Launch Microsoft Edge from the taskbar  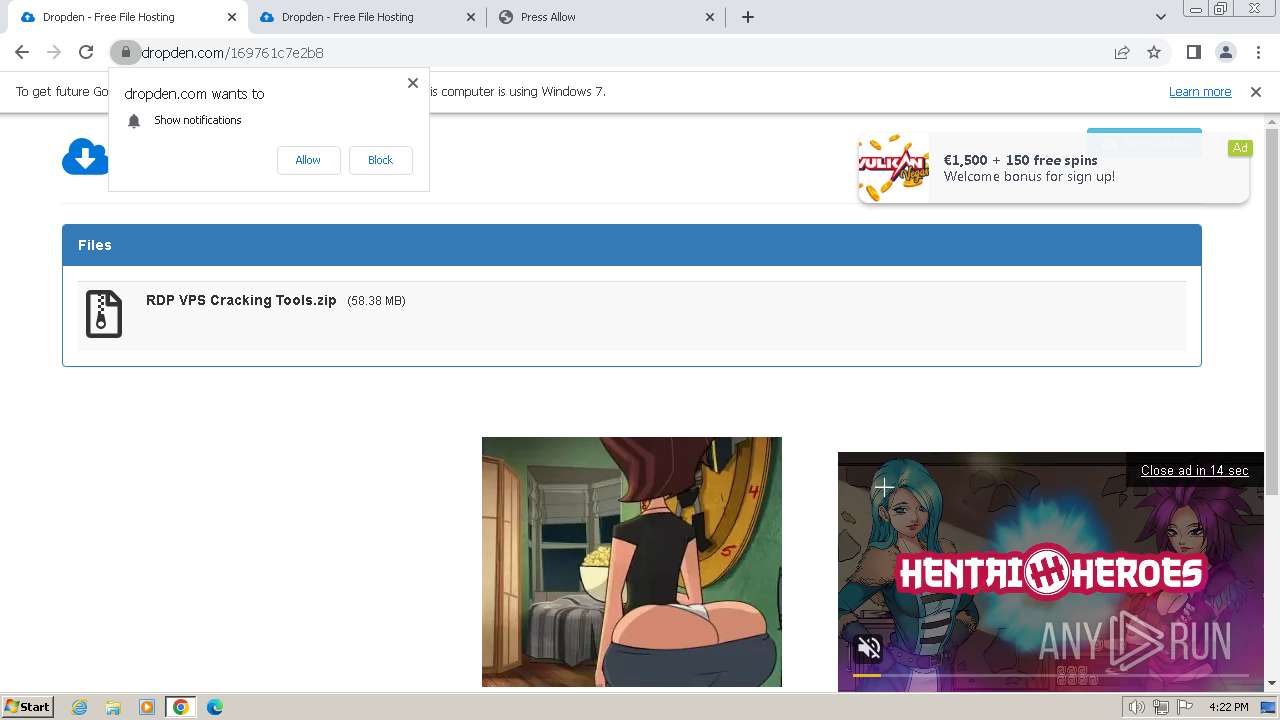click(215, 707)
